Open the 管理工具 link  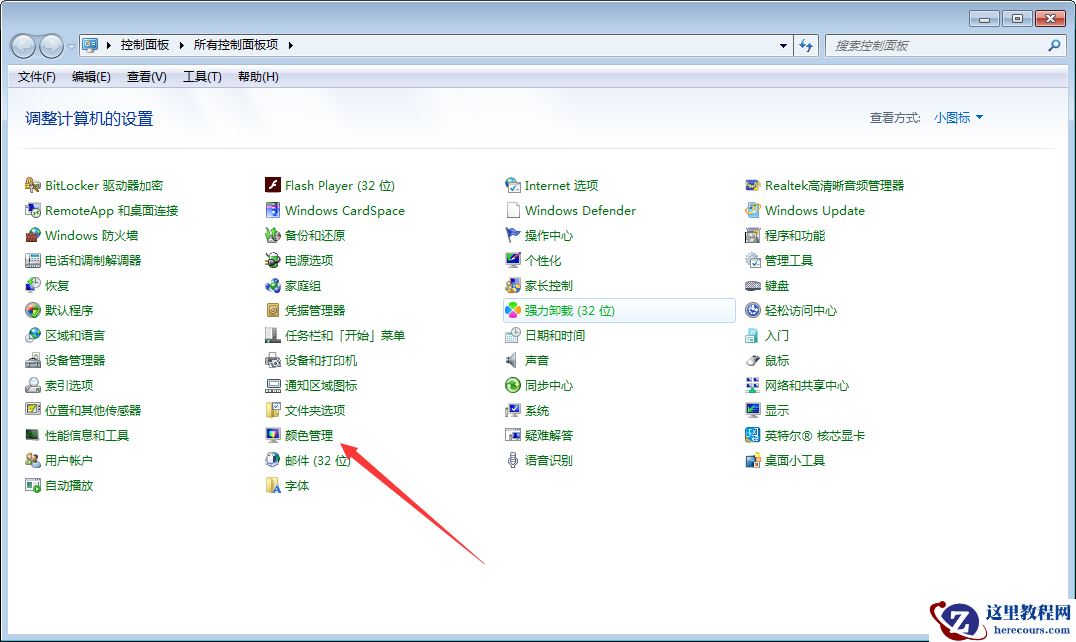788,261
